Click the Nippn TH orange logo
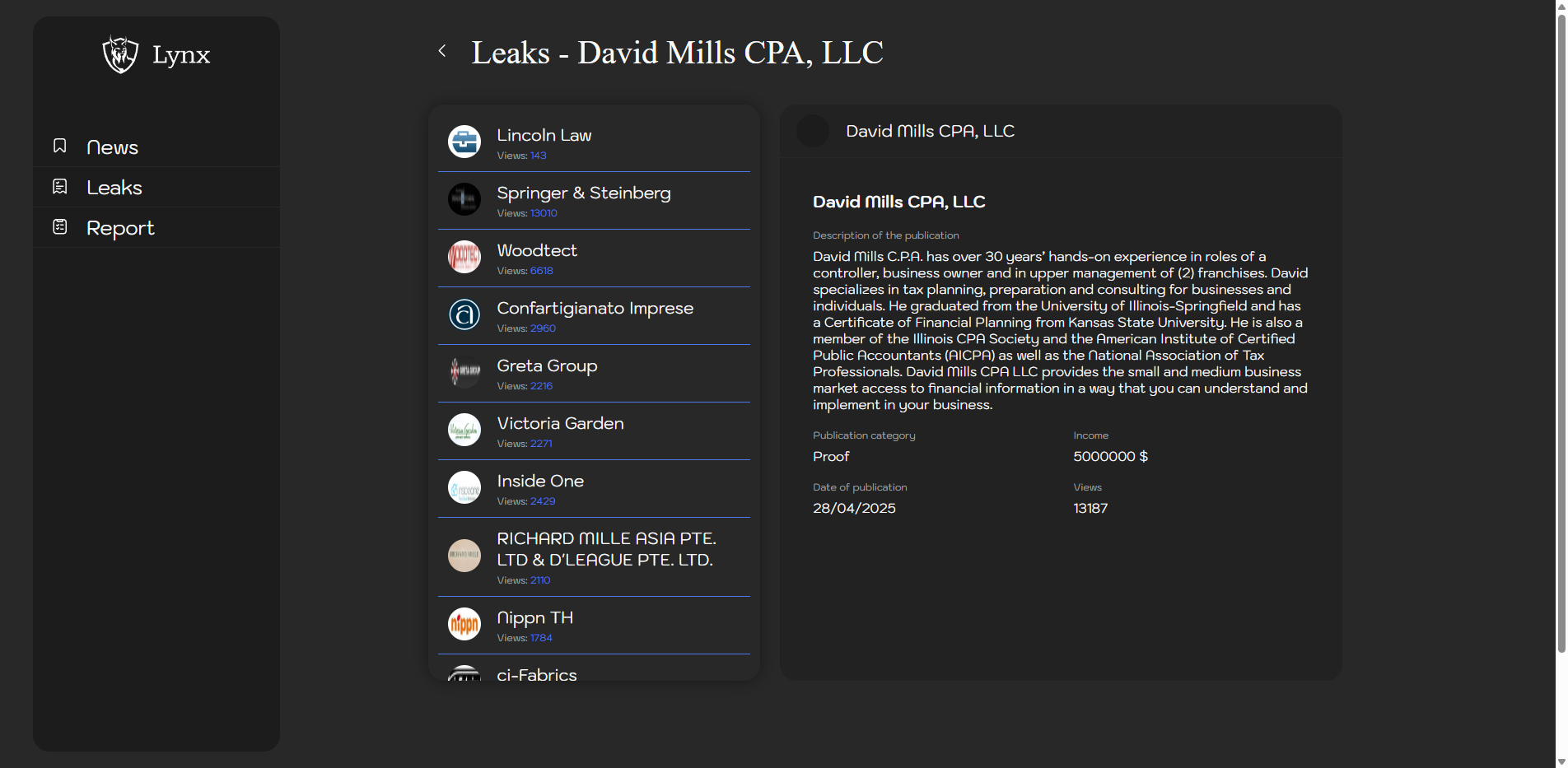The image size is (1568, 768). tap(464, 624)
